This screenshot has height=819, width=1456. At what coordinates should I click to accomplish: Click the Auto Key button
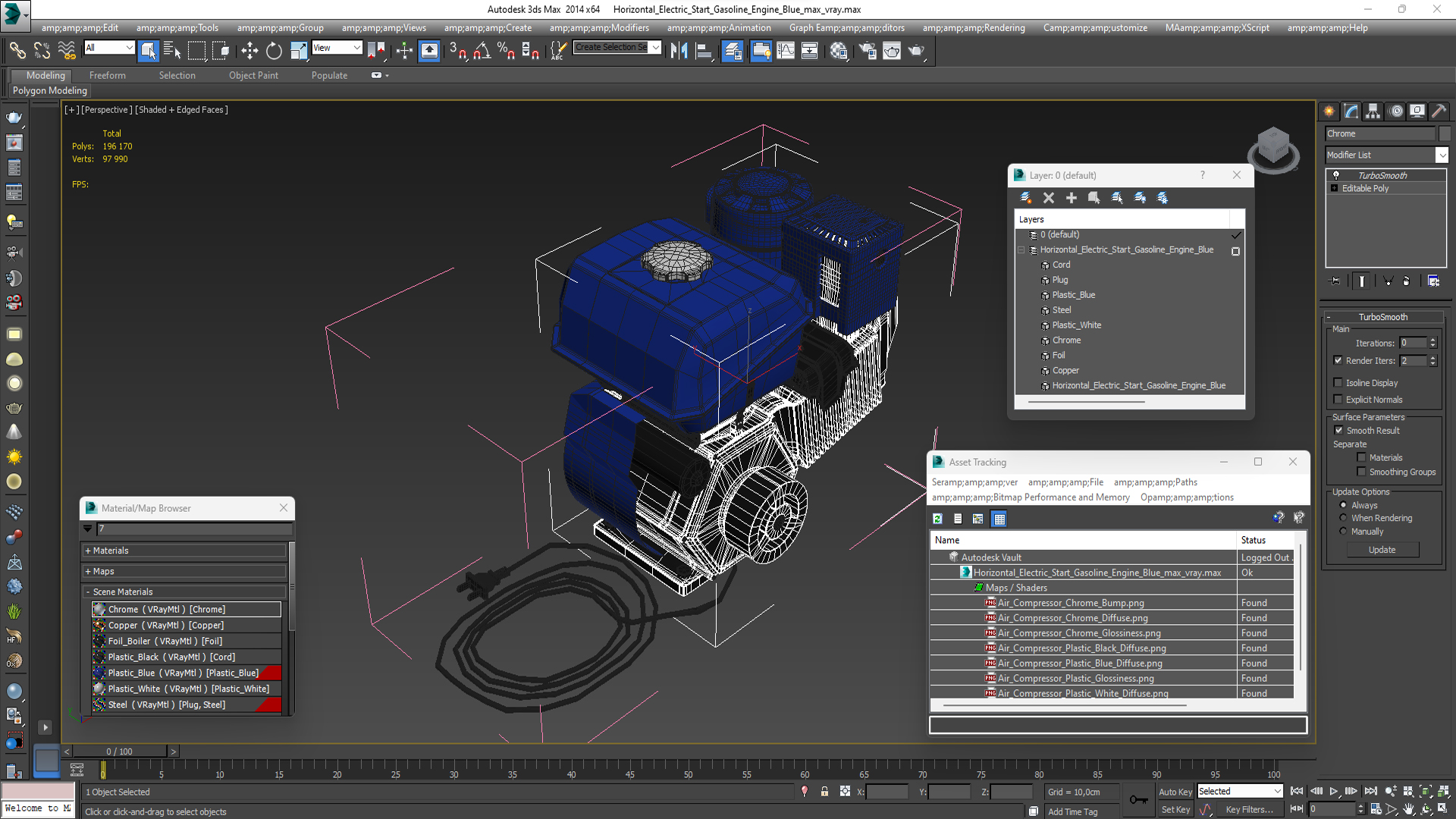click(1175, 792)
